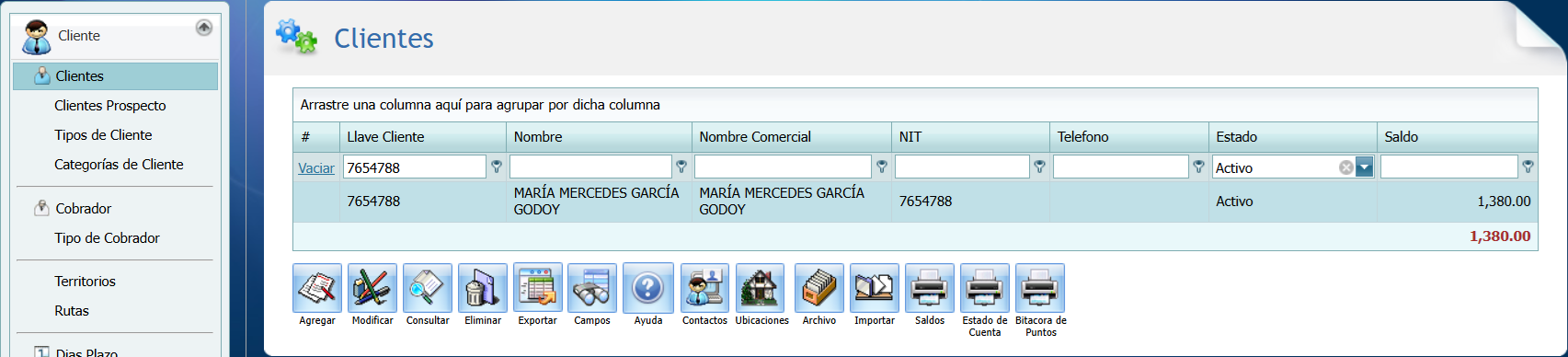Screen dimensions: 1568x357
Task: Sort by the Nombre Comercial column header
Action: (x=792, y=137)
